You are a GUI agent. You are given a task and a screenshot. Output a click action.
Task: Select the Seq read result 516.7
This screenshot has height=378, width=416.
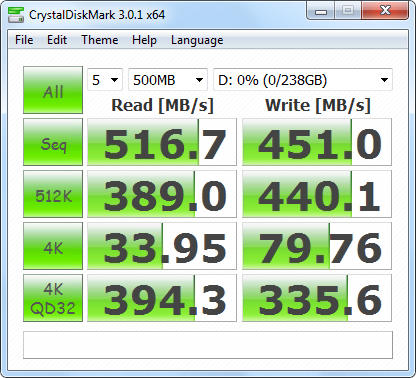click(x=162, y=142)
